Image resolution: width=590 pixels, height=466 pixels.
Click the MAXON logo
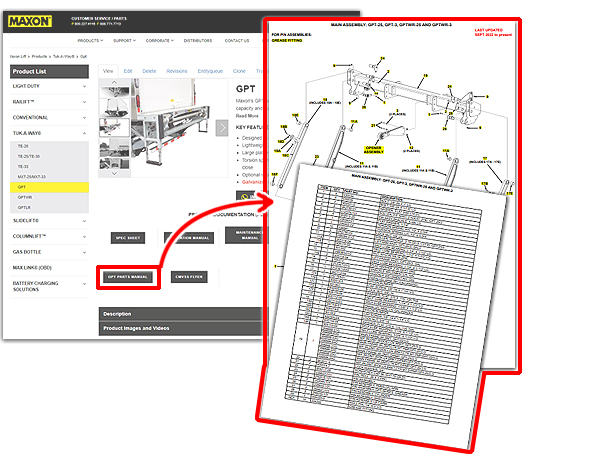(x=30, y=21)
